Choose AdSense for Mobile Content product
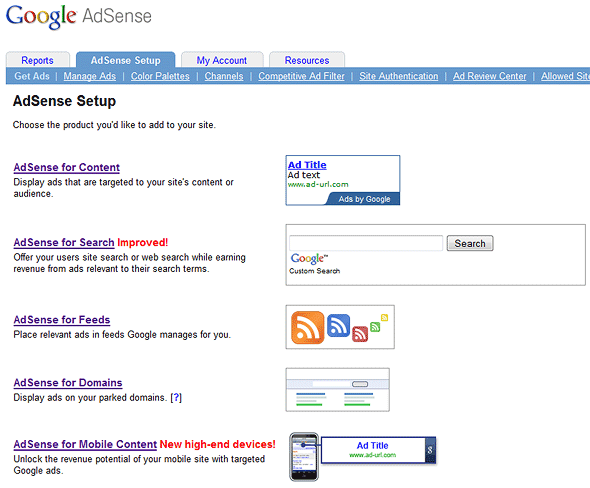 click(x=85, y=444)
